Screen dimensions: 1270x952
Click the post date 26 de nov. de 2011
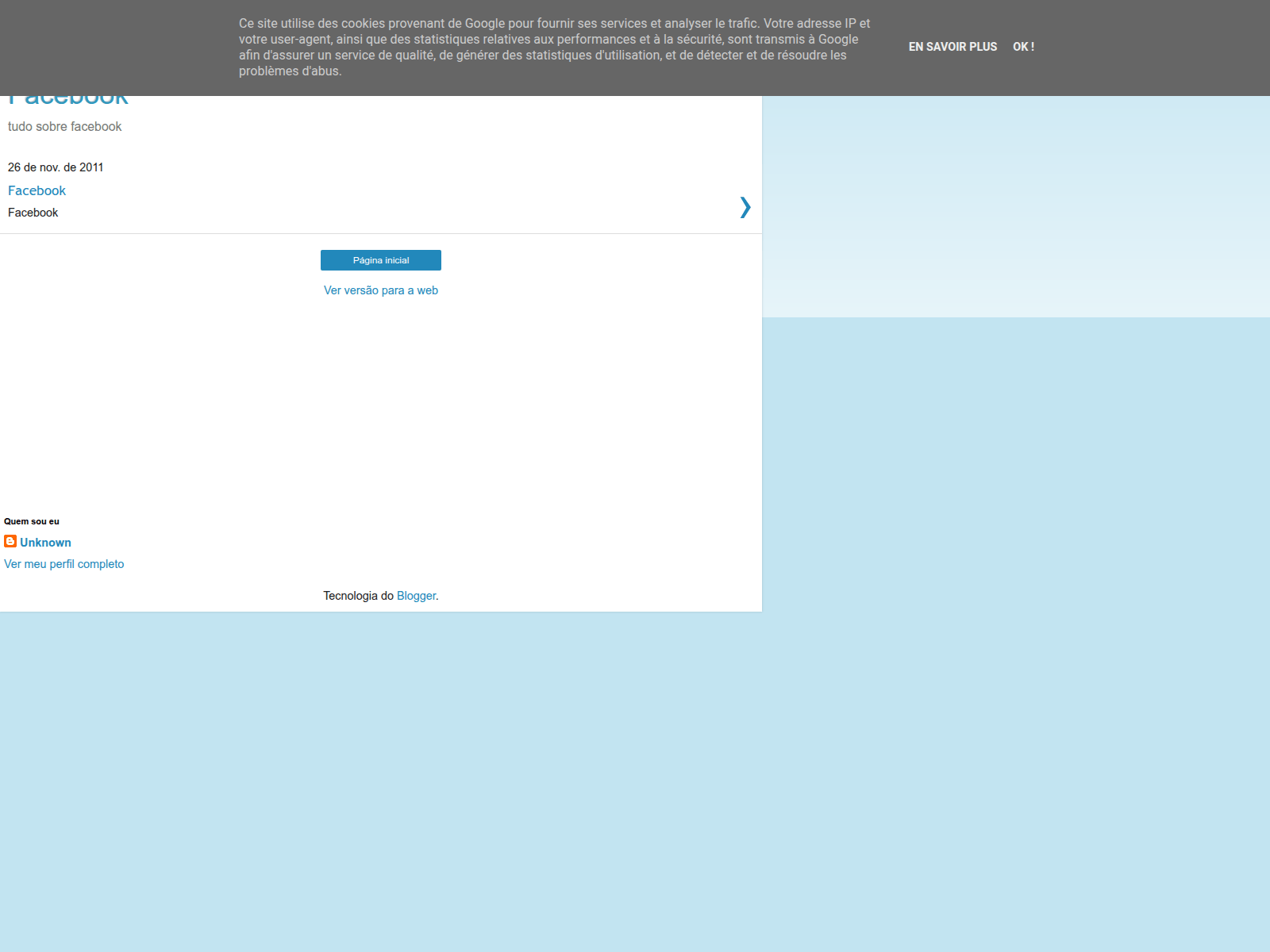tap(56, 167)
